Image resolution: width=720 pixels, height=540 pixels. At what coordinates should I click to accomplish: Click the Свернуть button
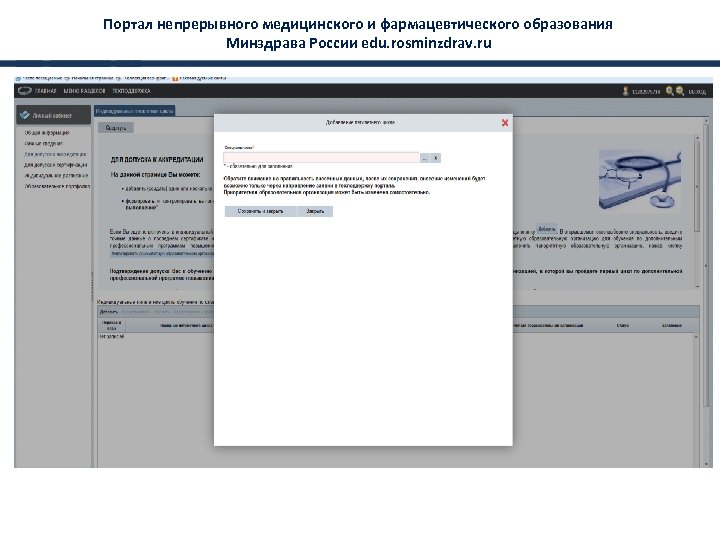116,128
